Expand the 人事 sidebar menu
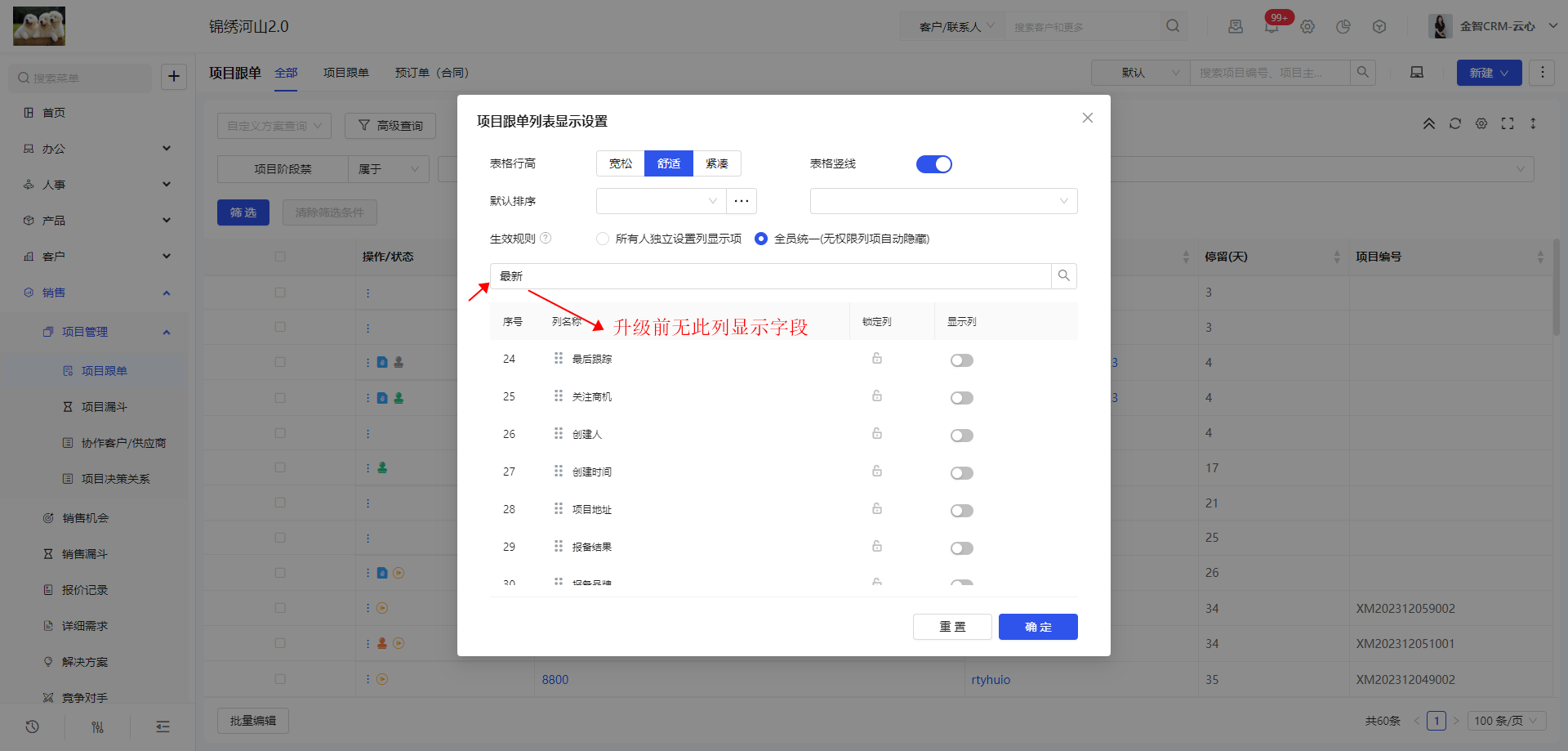The width and height of the screenshot is (1568, 751). tap(98, 185)
